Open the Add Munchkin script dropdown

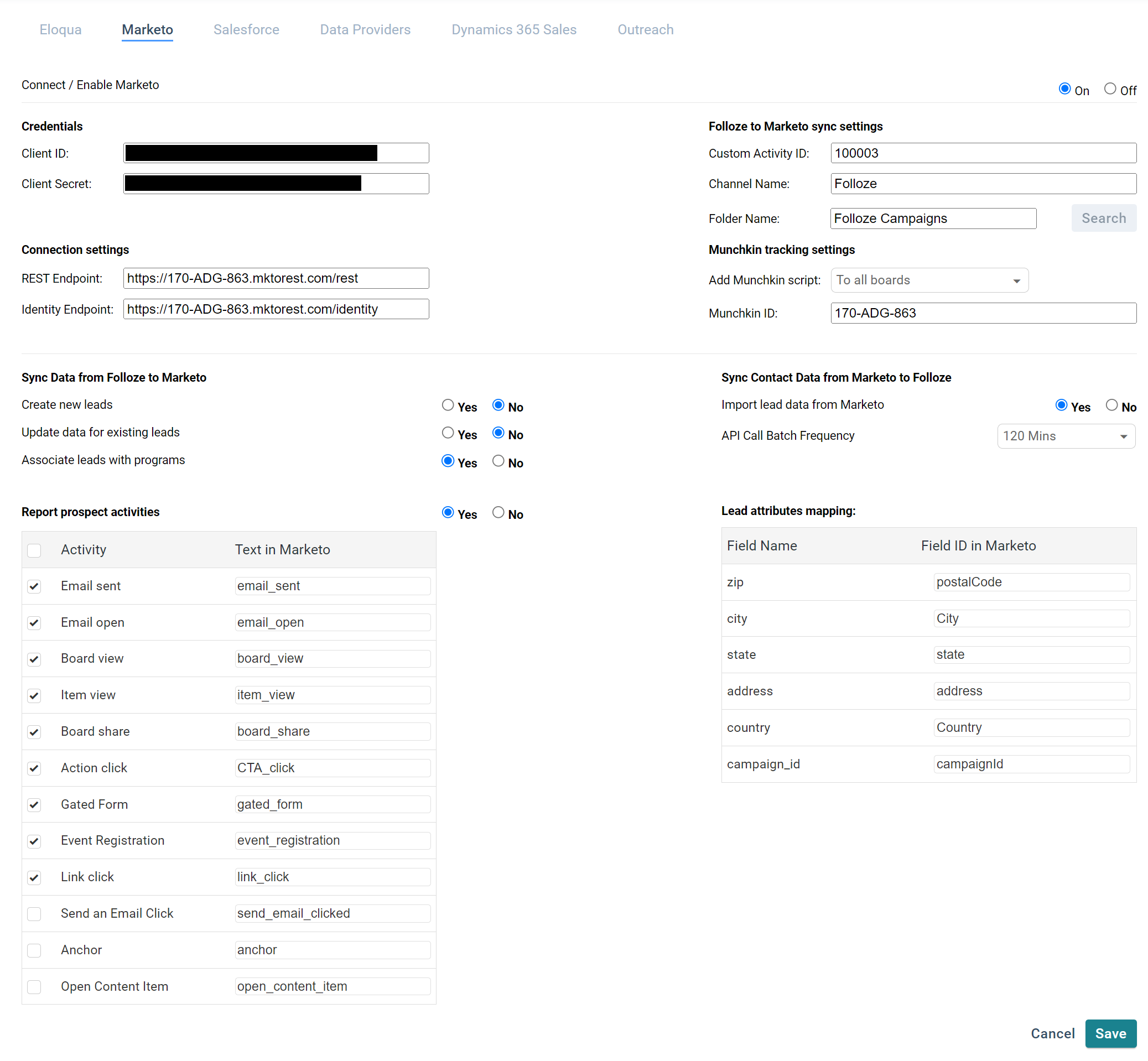929,280
